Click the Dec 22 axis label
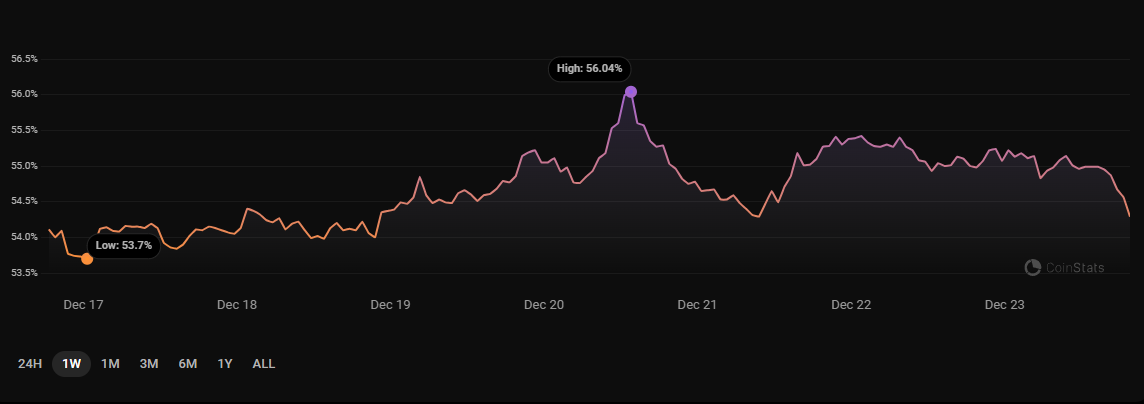The image size is (1144, 404). tap(851, 305)
